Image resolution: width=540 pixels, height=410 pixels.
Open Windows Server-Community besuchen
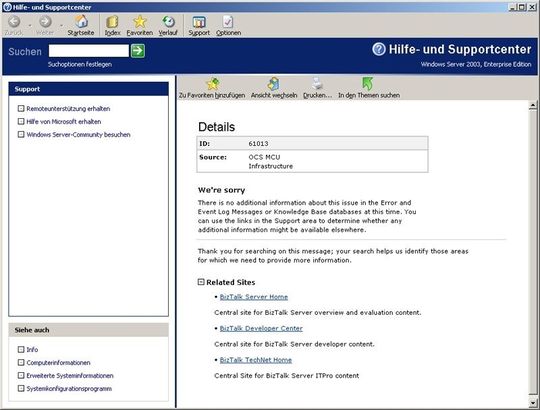79,135
